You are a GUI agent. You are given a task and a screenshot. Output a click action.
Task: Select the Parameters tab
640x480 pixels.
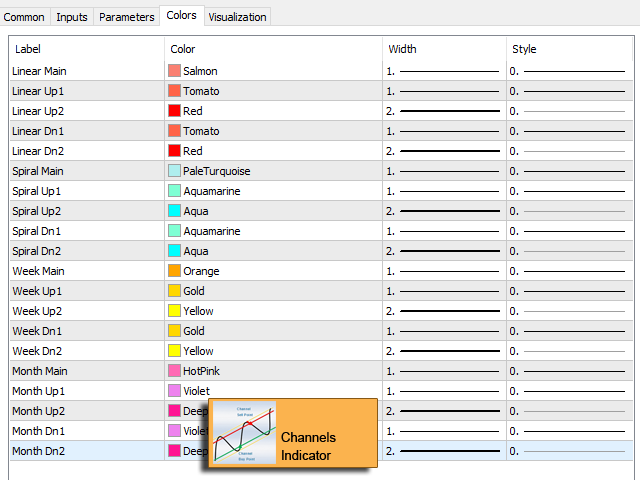126,17
